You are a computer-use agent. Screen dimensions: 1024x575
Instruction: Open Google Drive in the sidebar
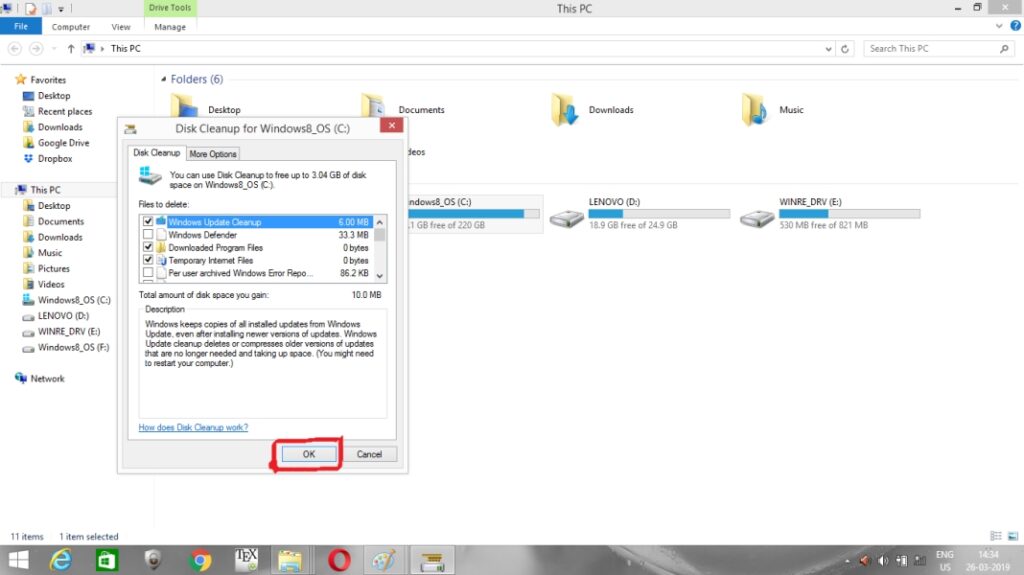pyautogui.click(x=63, y=142)
